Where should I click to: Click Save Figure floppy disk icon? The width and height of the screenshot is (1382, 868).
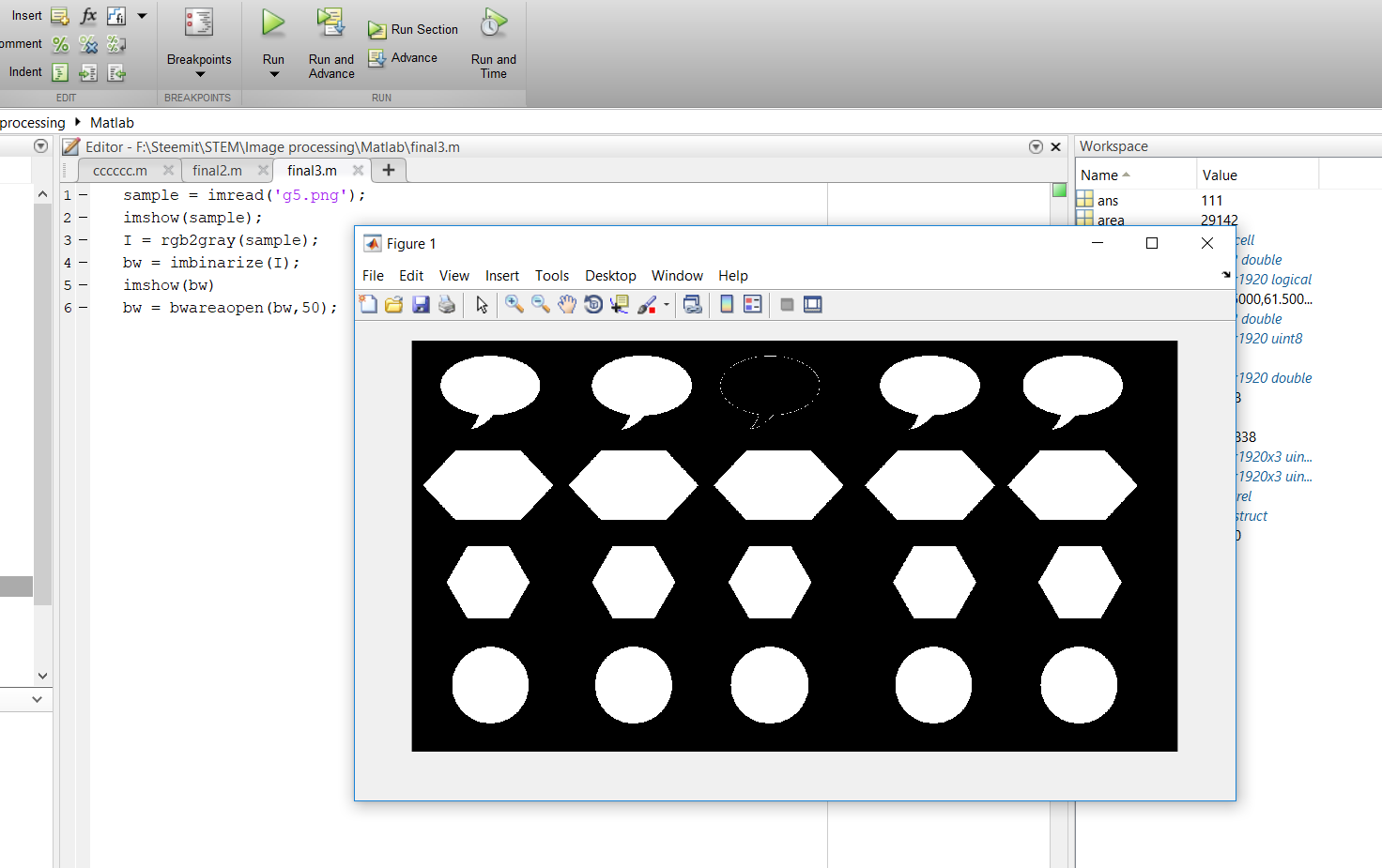[421, 304]
